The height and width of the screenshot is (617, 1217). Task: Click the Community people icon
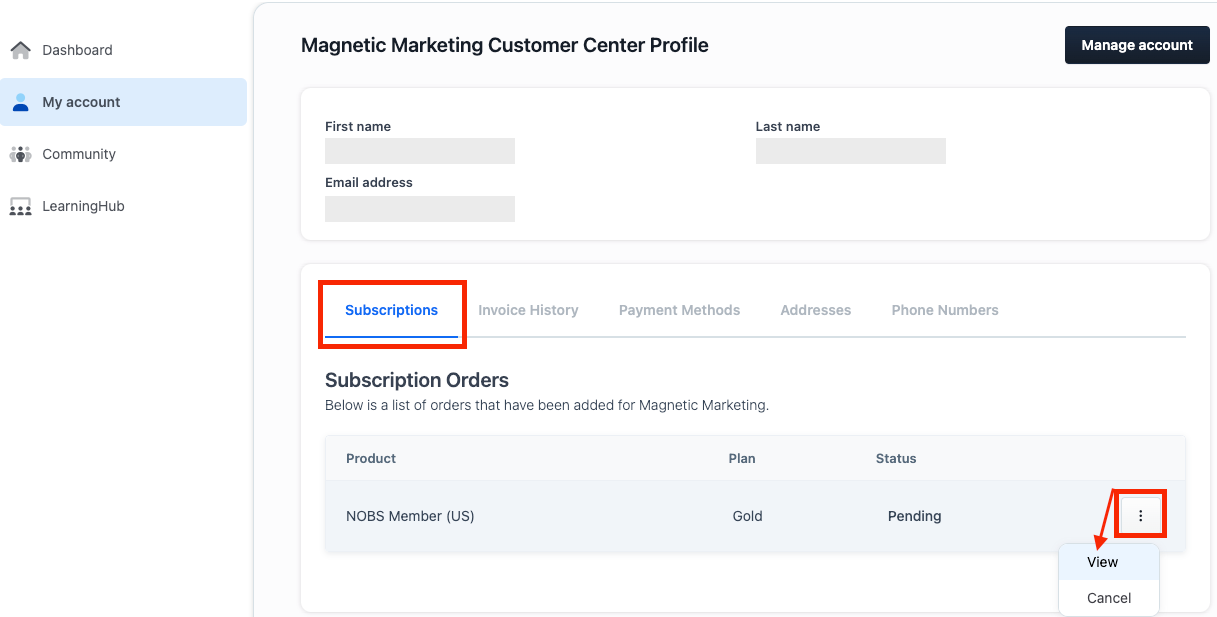coord(20,154)
